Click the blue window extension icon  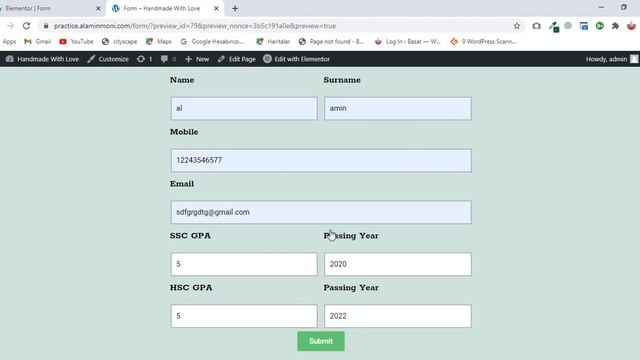(584, 26)
